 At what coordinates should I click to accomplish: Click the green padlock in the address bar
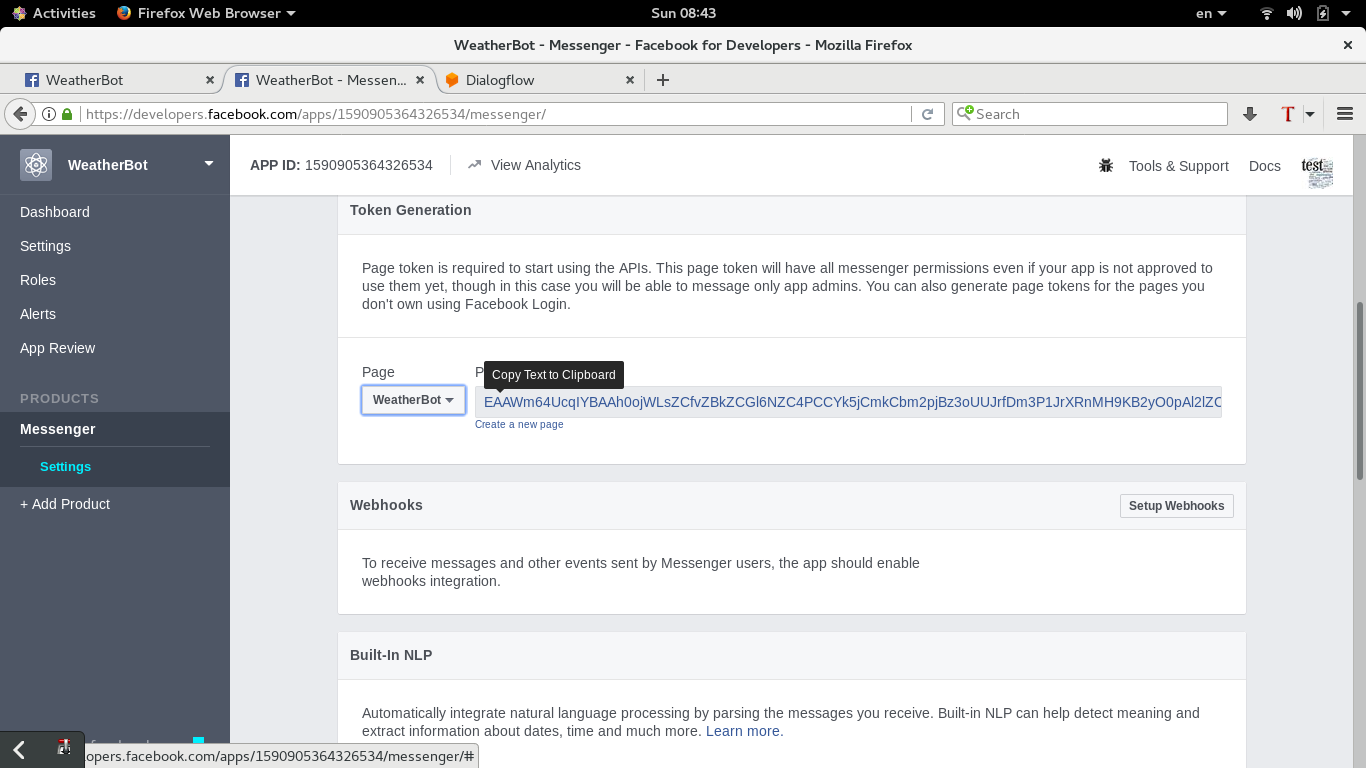(67, 114)
